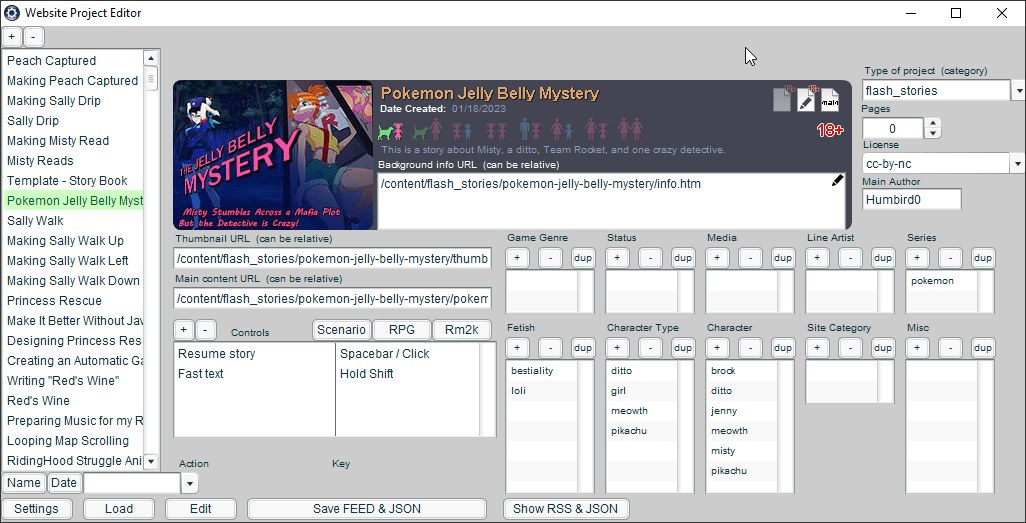1026x523 pixels.
Task: Click the pencil document edit icon
Action: (806, 99)
